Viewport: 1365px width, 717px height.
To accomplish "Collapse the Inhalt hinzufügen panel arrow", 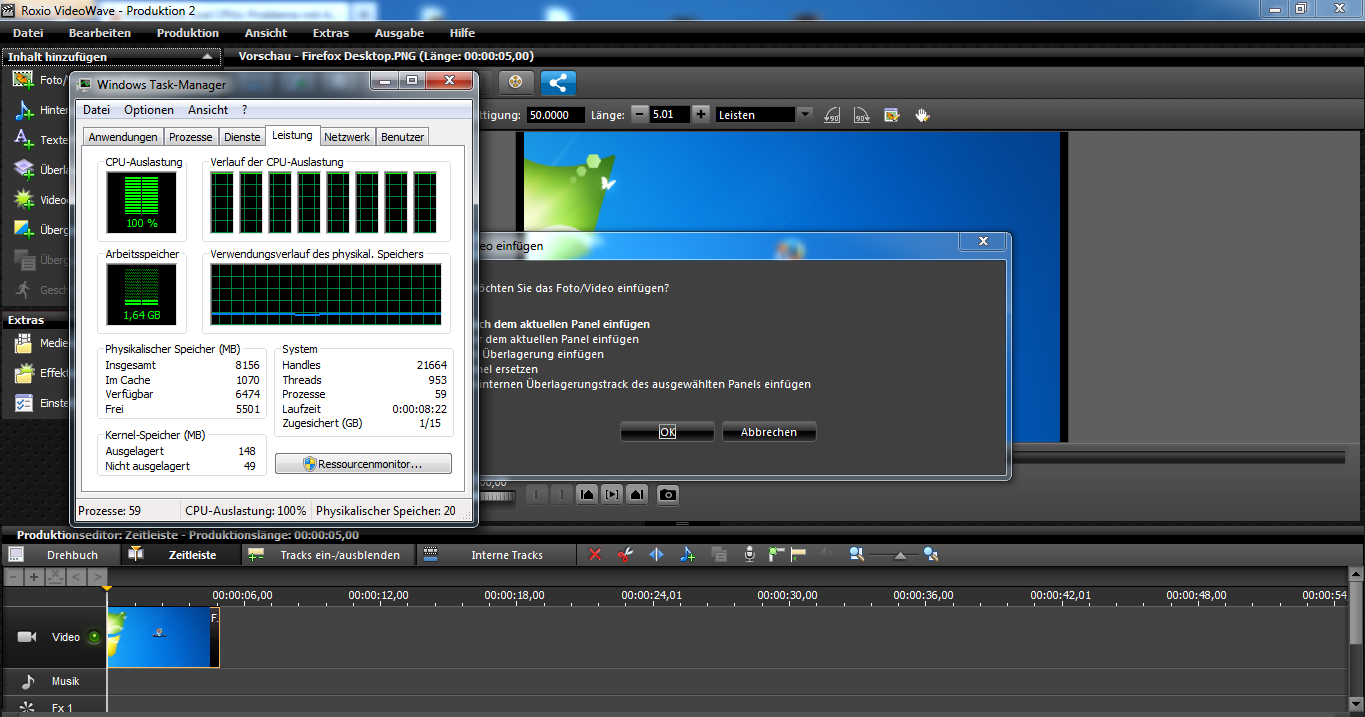I will point(206,57).
